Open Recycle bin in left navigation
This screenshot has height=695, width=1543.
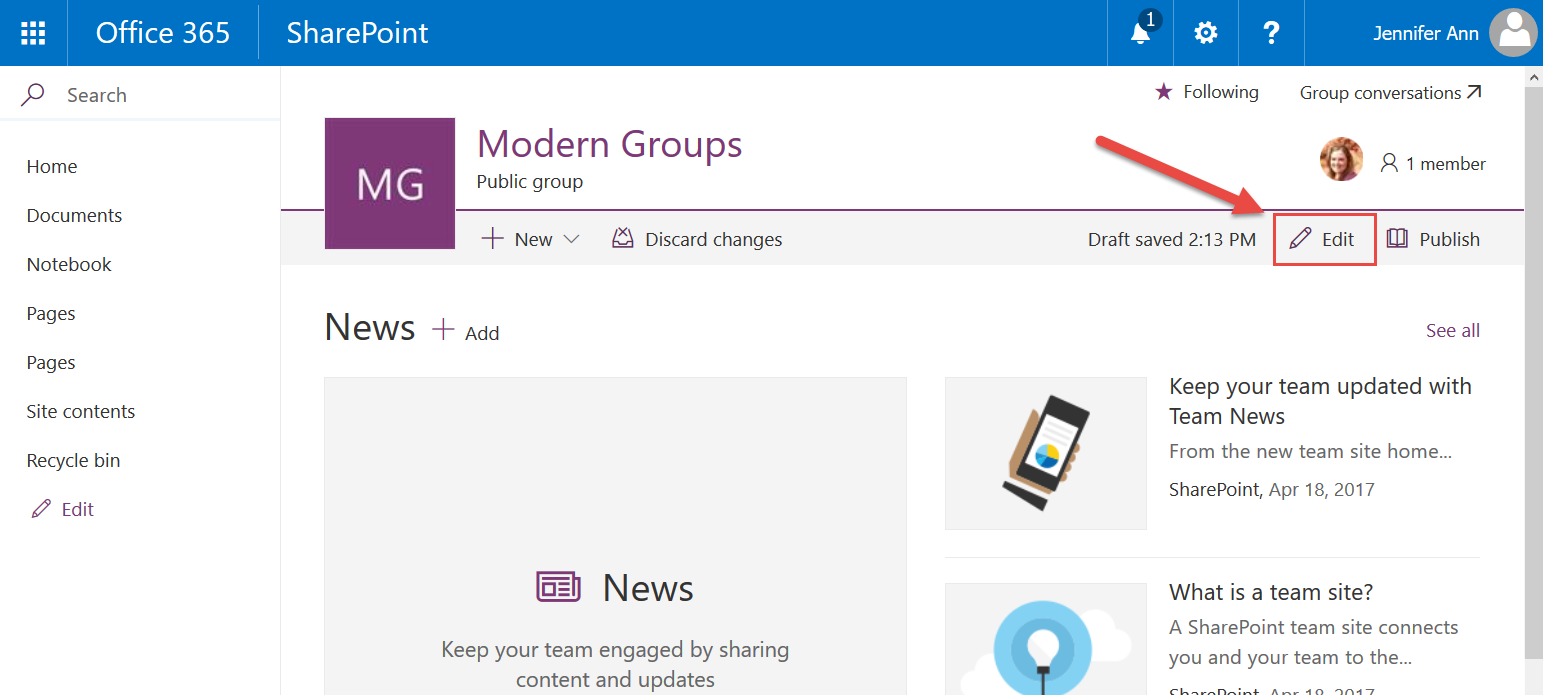[x=73, y=460]
